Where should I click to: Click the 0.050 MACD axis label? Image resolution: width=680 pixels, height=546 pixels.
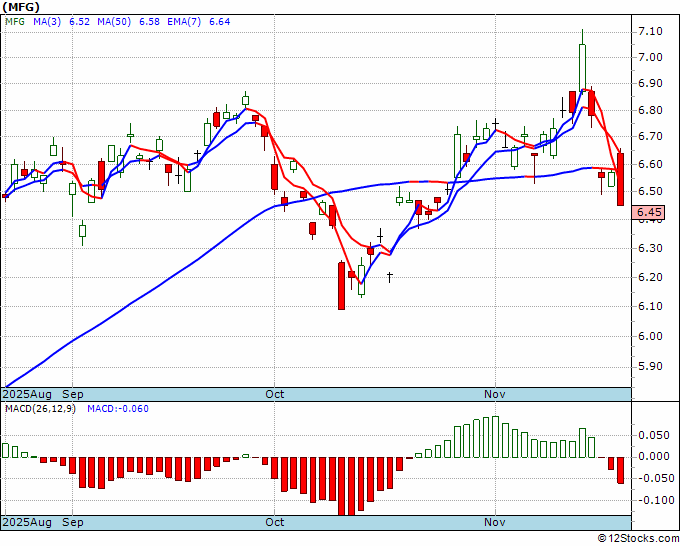tap(654, 435)
